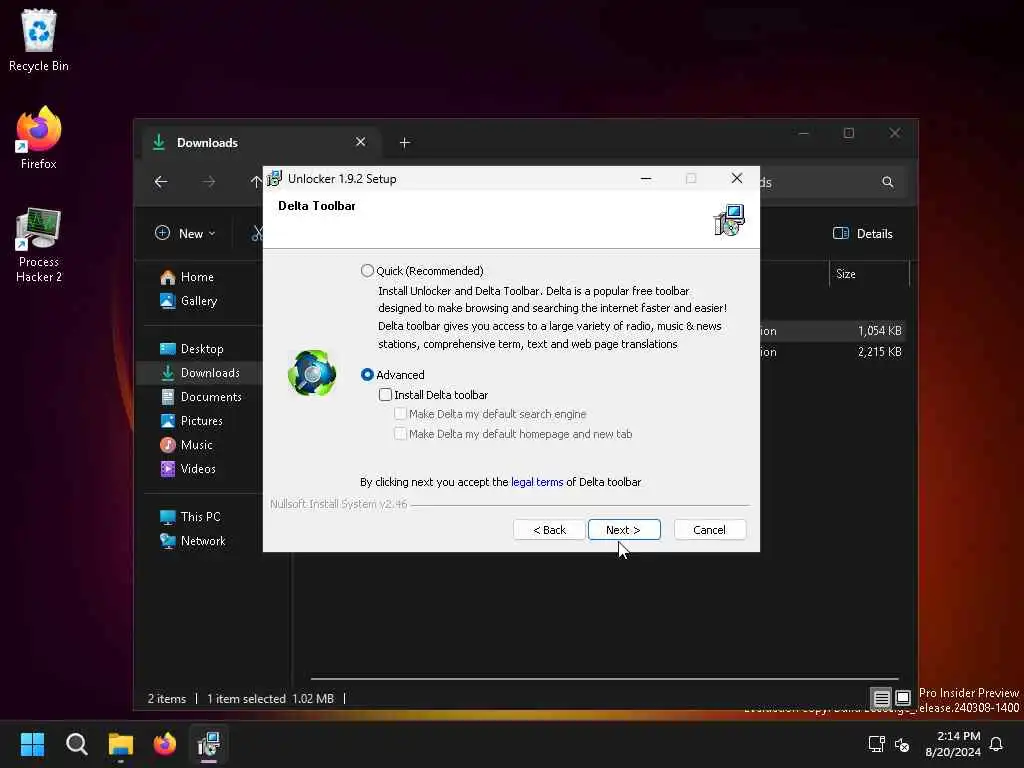Open Network in the navigation pane

click(202, 541)
